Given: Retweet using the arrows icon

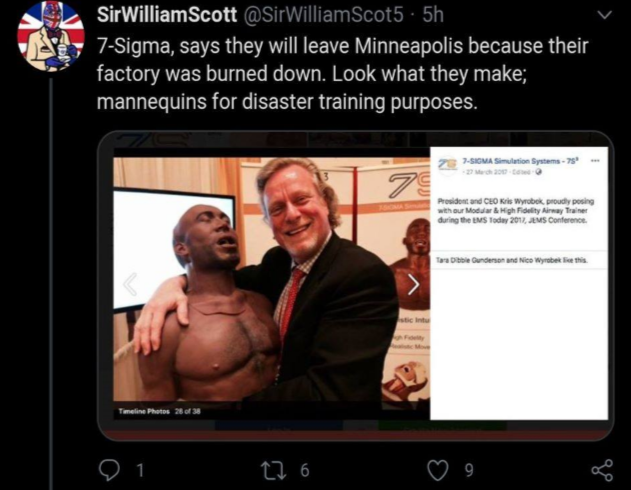Looking at the screenshot, I should click(x=274, y=470).
